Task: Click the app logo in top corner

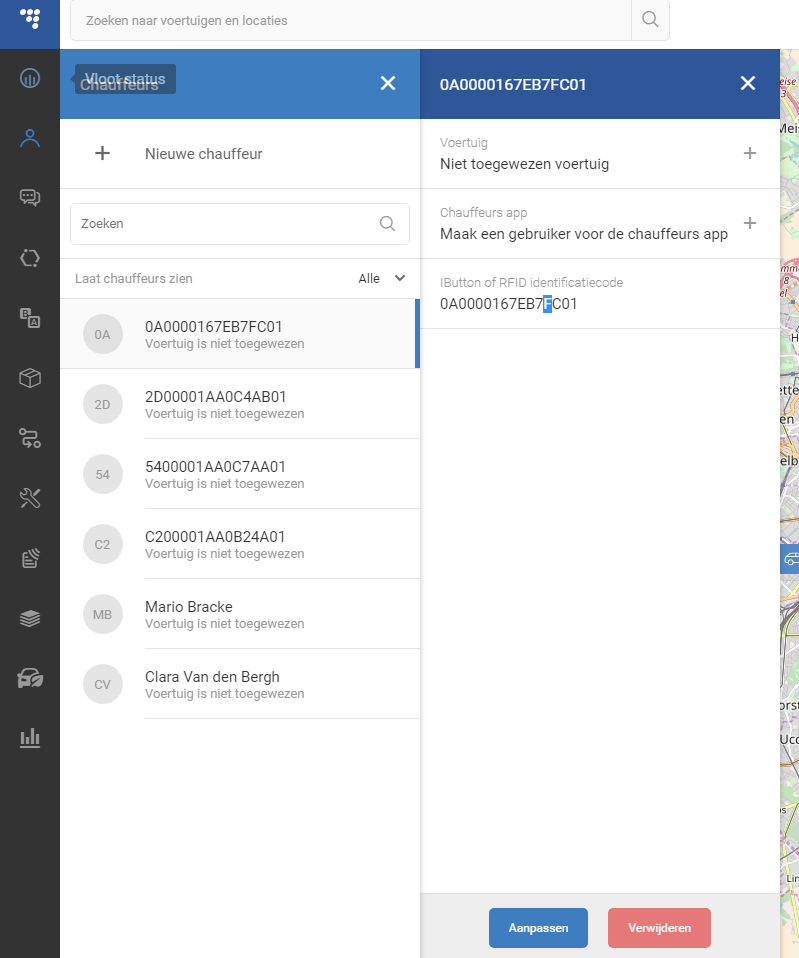Action: pos(30,19)
